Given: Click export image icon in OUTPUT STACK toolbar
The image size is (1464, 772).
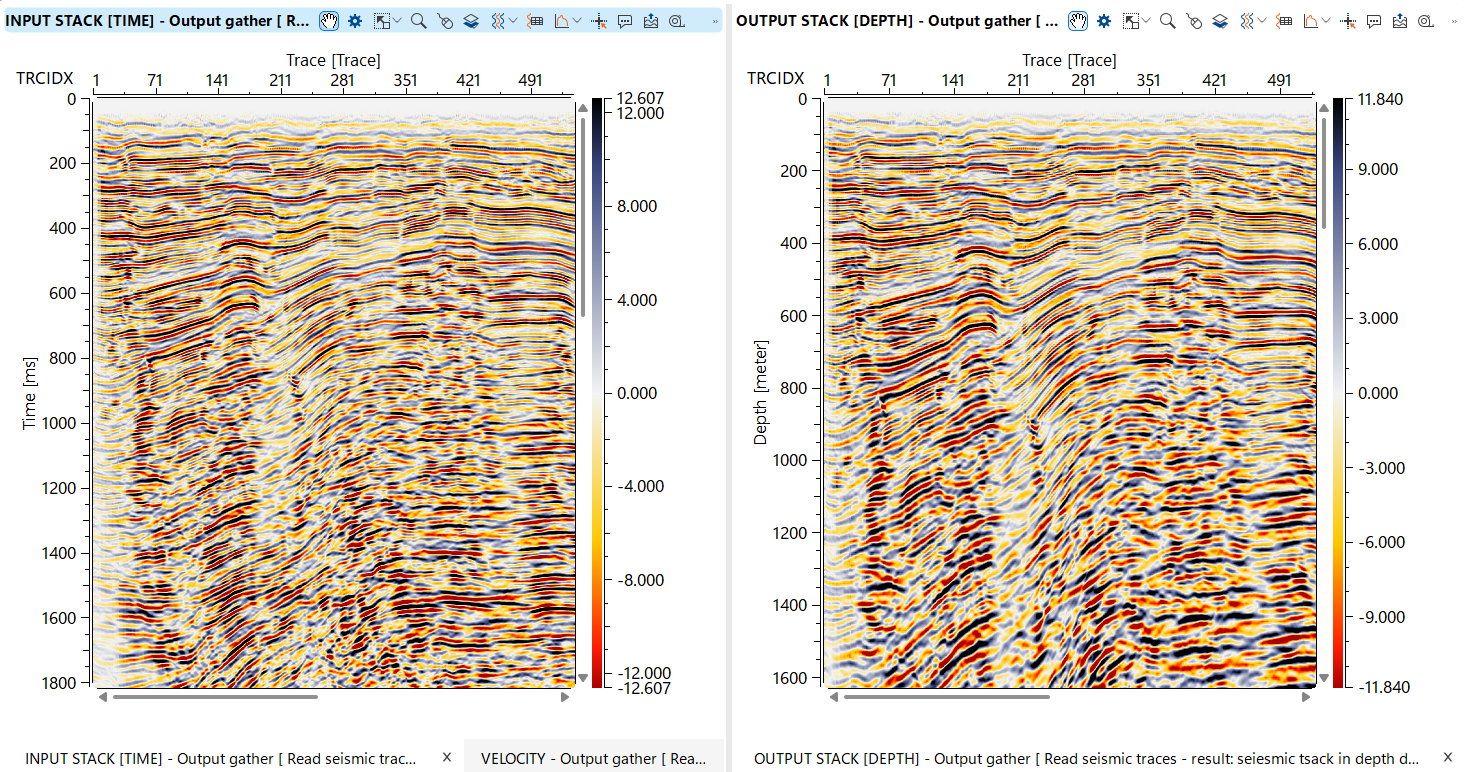Looking at the screenshot, I should click(1400, 20).
